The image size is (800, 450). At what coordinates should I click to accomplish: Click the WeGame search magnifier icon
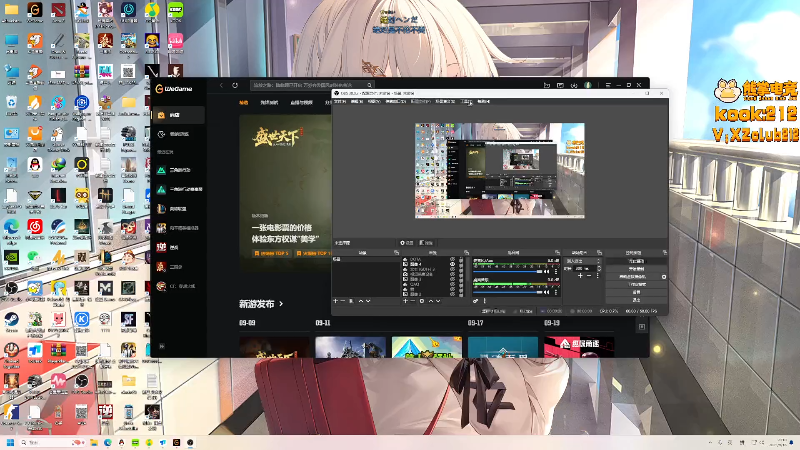pyautogui.click(x=369, y=85)
